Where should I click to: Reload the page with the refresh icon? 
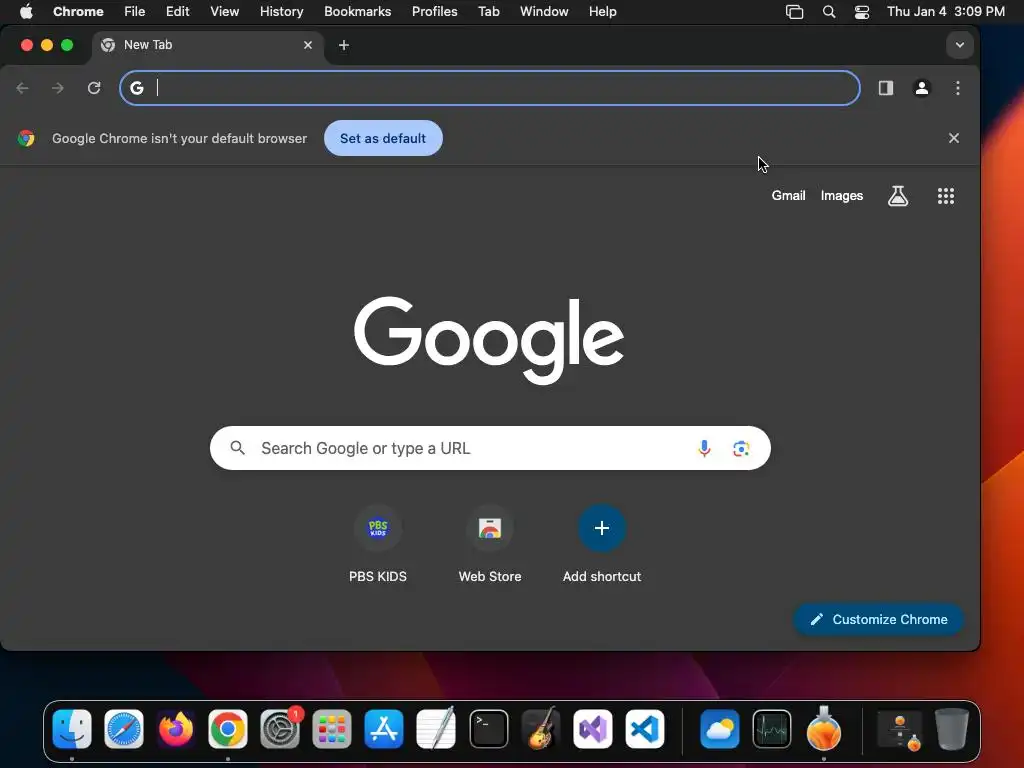(94, 88)
